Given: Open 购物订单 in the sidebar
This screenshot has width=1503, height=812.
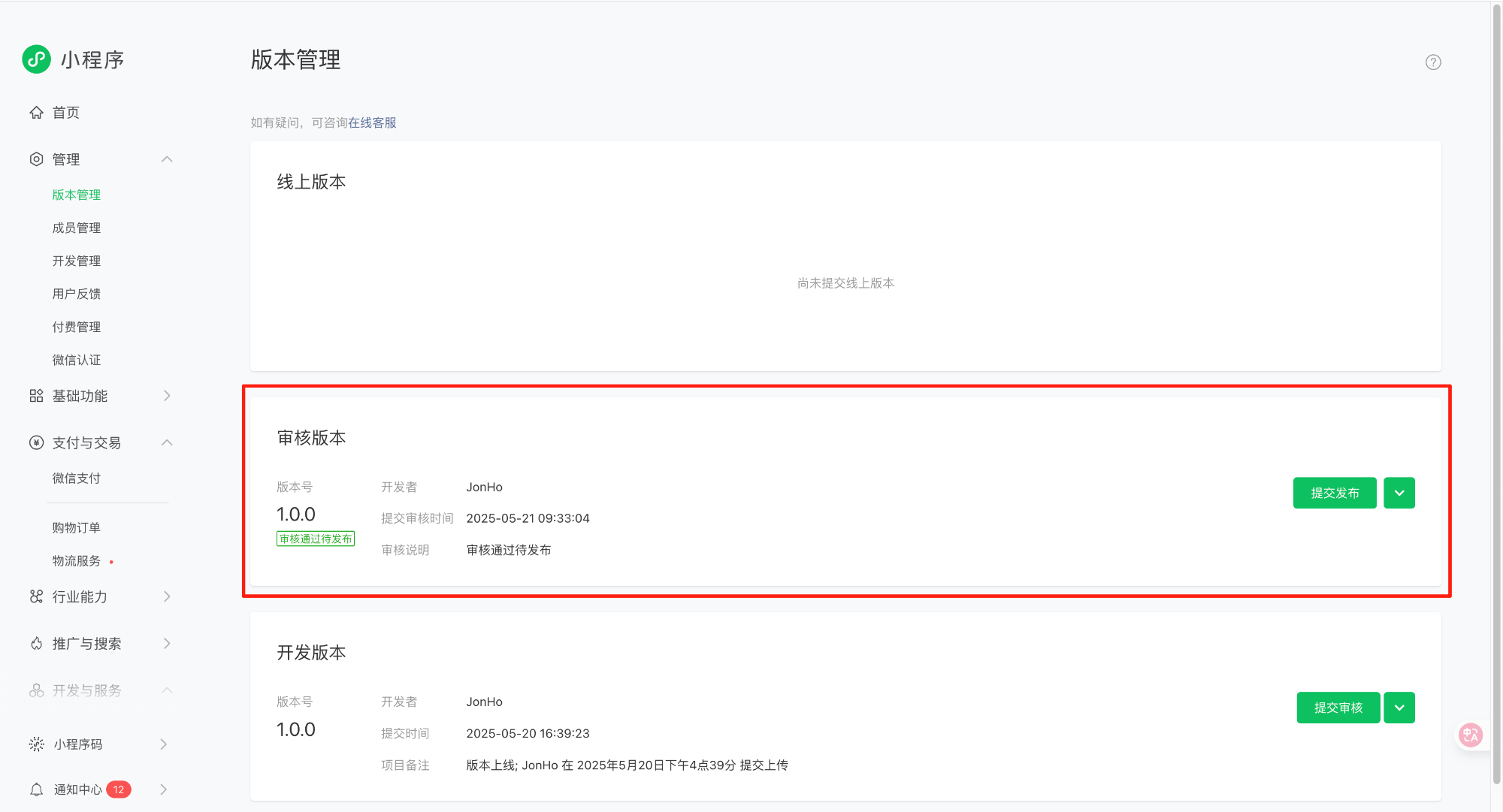Looking at the screenshot, I should click(77, 527).
